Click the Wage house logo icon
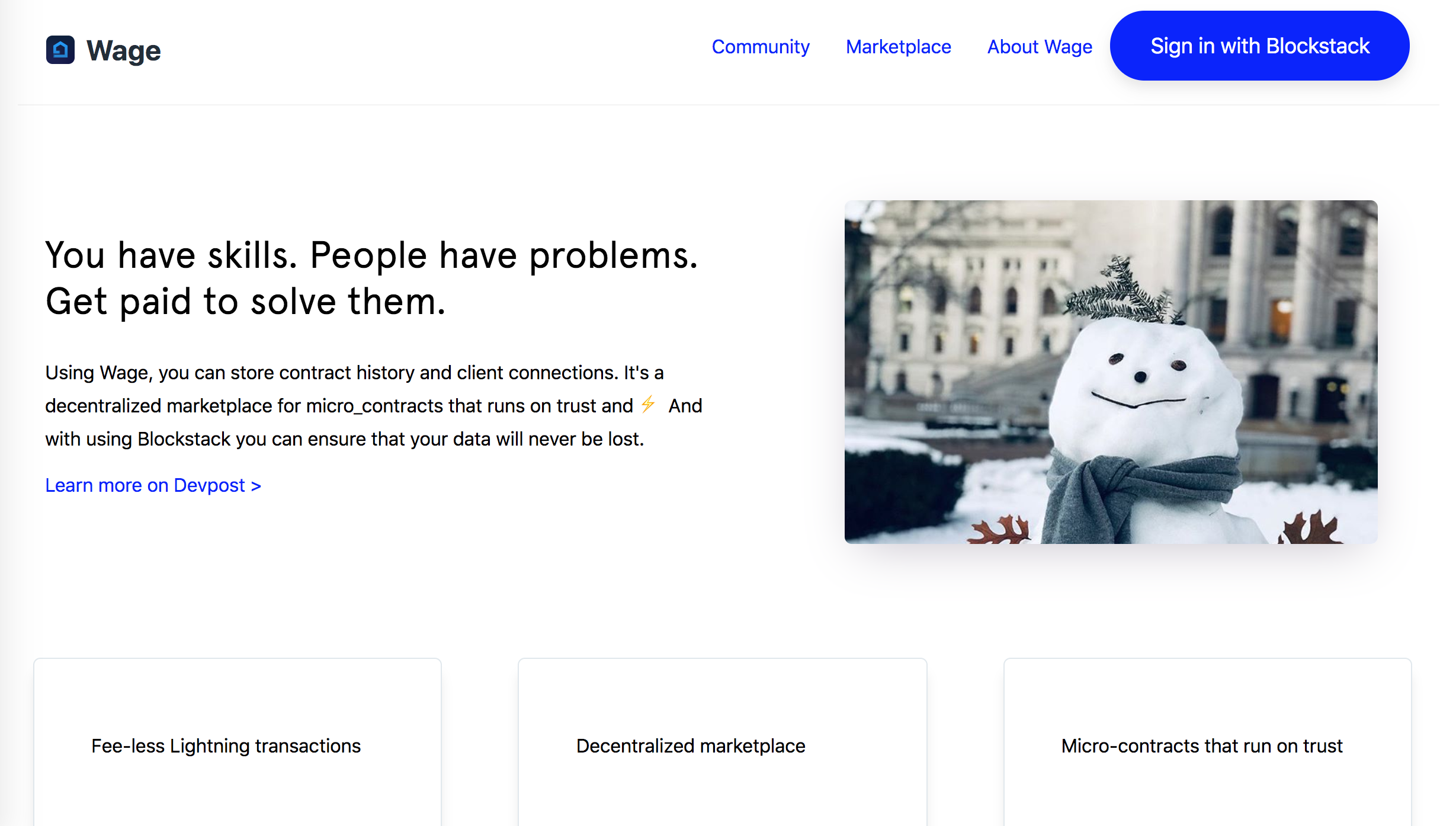Viewport: 1456px width, 826px height. [x=60, y=50]
